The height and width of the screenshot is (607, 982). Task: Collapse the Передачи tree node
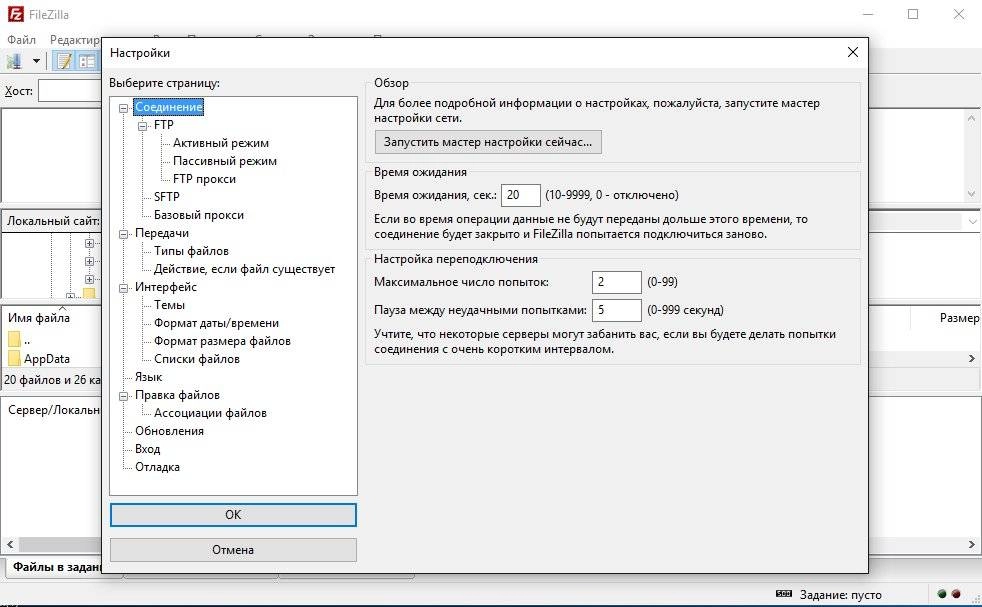pyautogui.click(x=123, y=234)
